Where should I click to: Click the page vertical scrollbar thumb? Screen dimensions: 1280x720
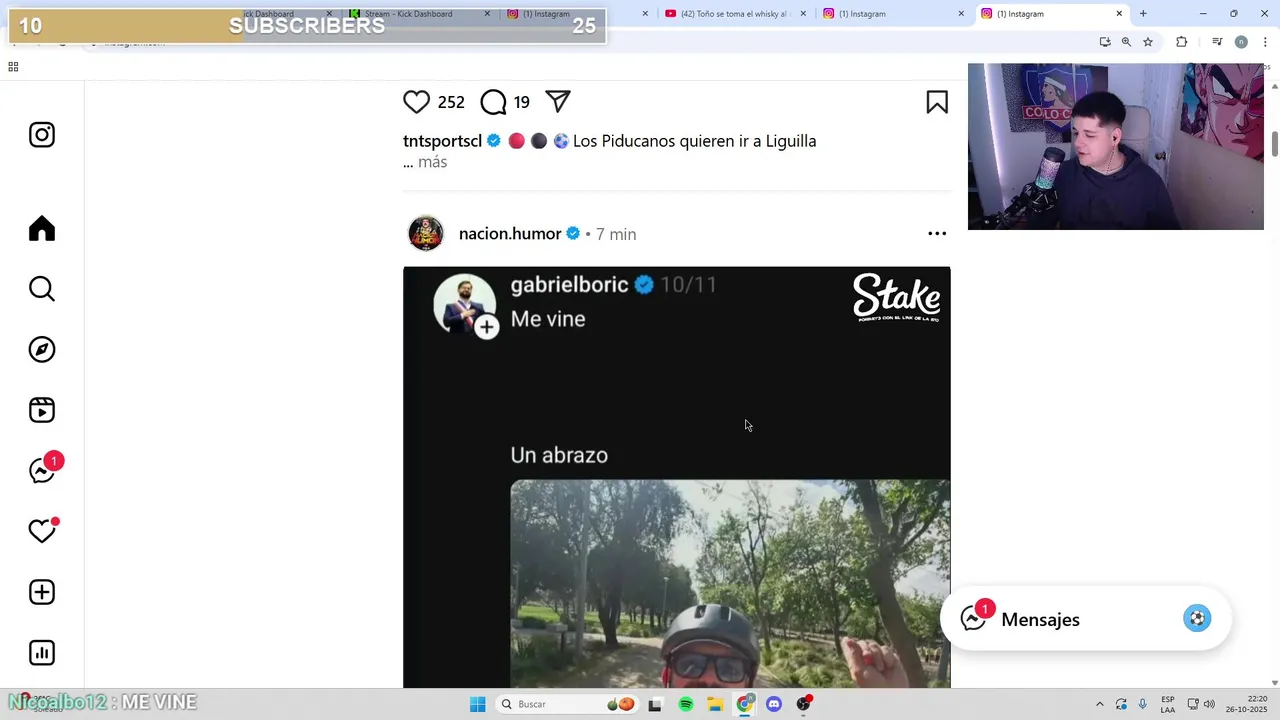[x=1275, y=143]
